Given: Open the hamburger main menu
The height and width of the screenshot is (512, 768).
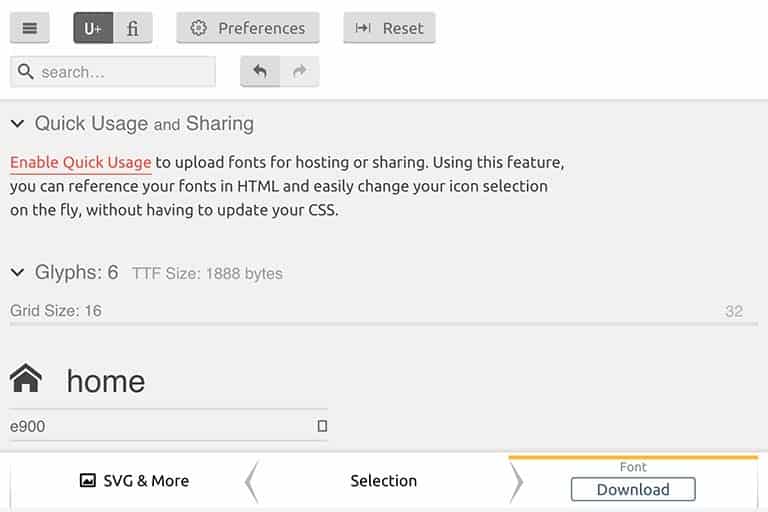Looking at the screenshot, I should tap(29, 28).
